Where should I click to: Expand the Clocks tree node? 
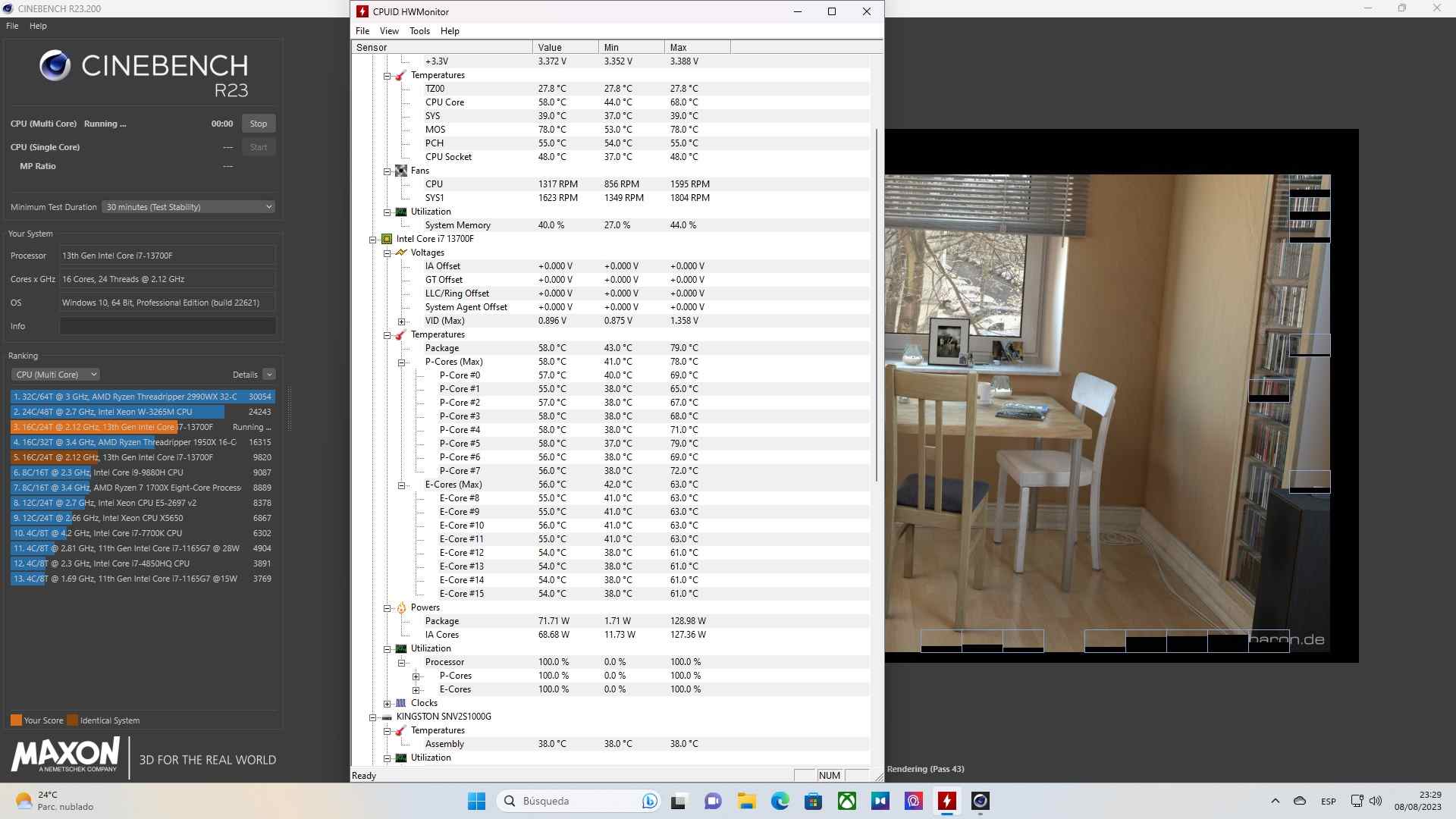[388, 704]
